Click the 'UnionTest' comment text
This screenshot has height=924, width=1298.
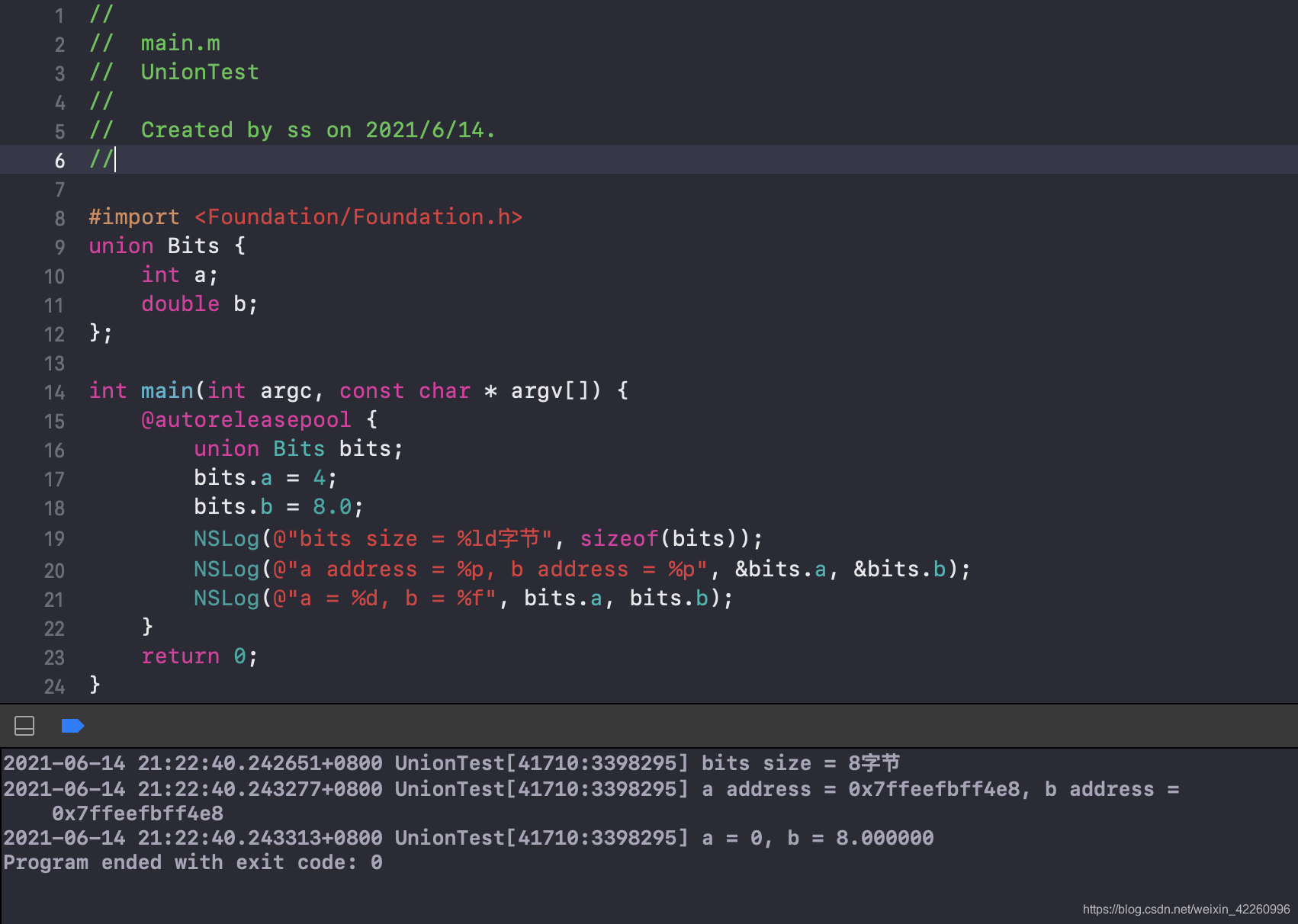point(200,72)
